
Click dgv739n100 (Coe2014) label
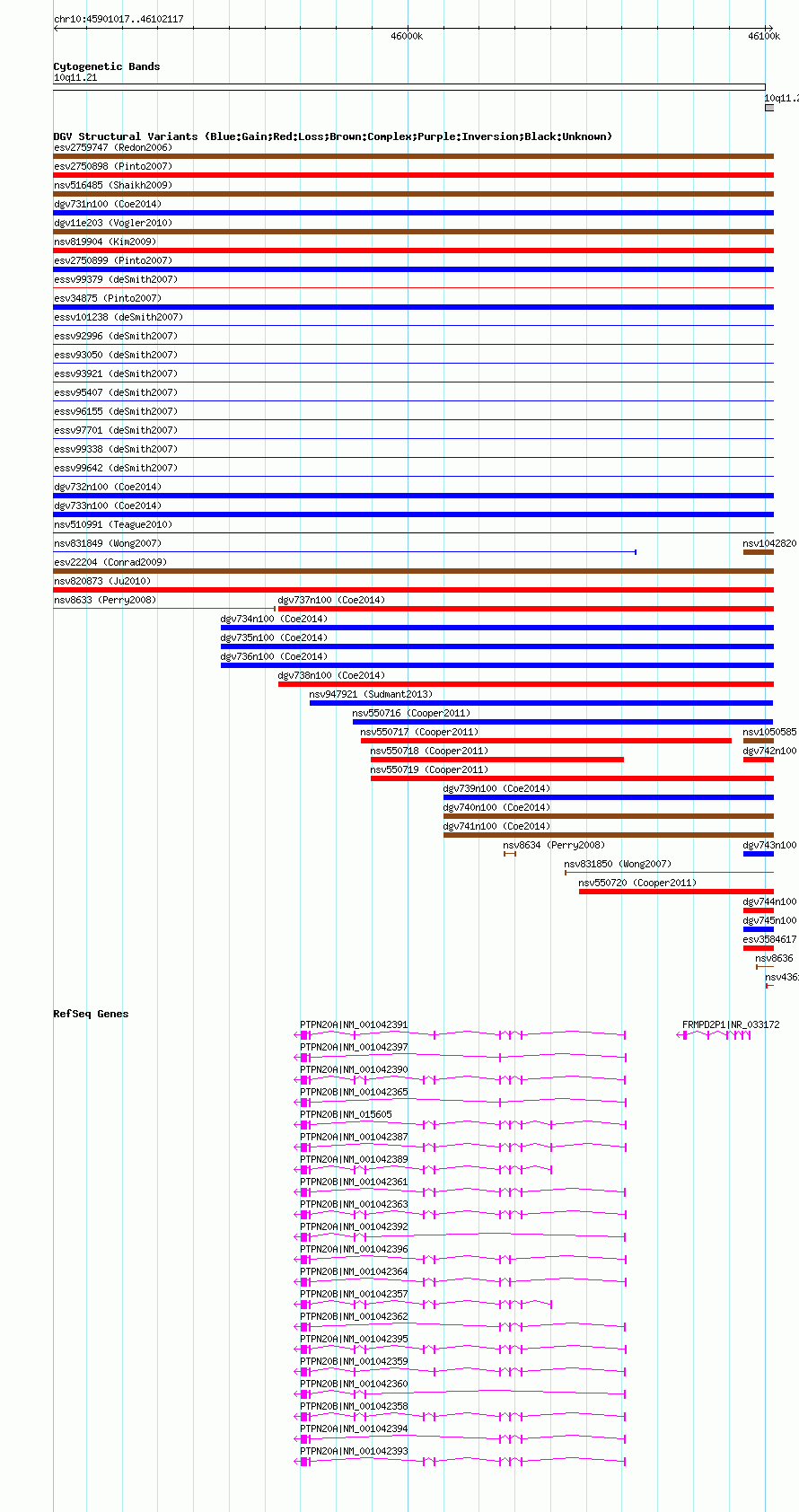pos(496,788)
